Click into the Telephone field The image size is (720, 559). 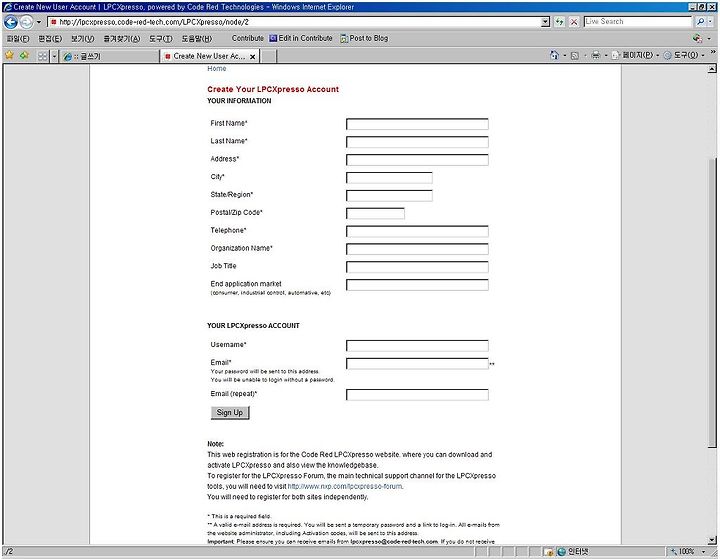click(417, 231)
